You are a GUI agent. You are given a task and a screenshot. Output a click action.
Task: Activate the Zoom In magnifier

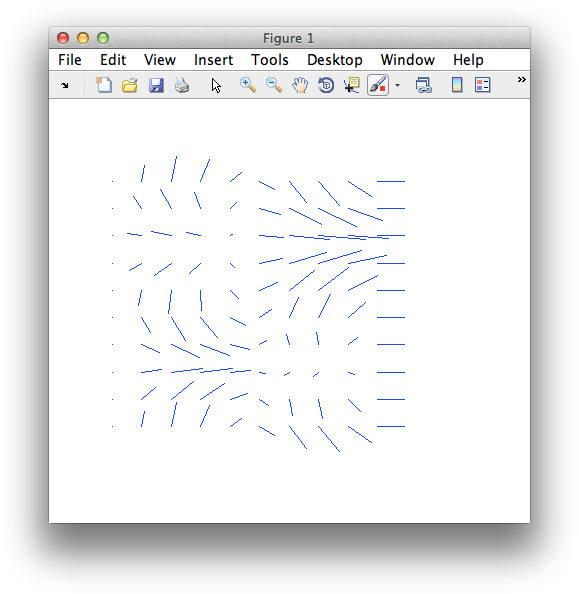(x=248, y=85)
